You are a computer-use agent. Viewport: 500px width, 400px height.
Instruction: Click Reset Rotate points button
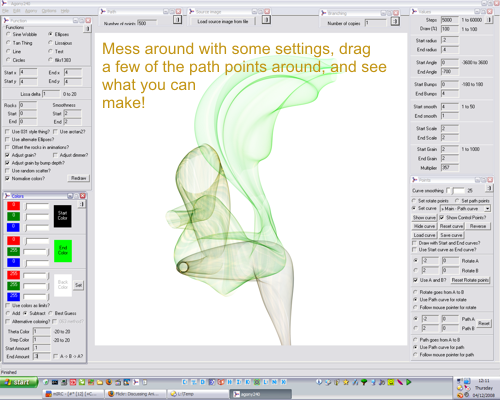pyautogui.click(x=470, y=280)
